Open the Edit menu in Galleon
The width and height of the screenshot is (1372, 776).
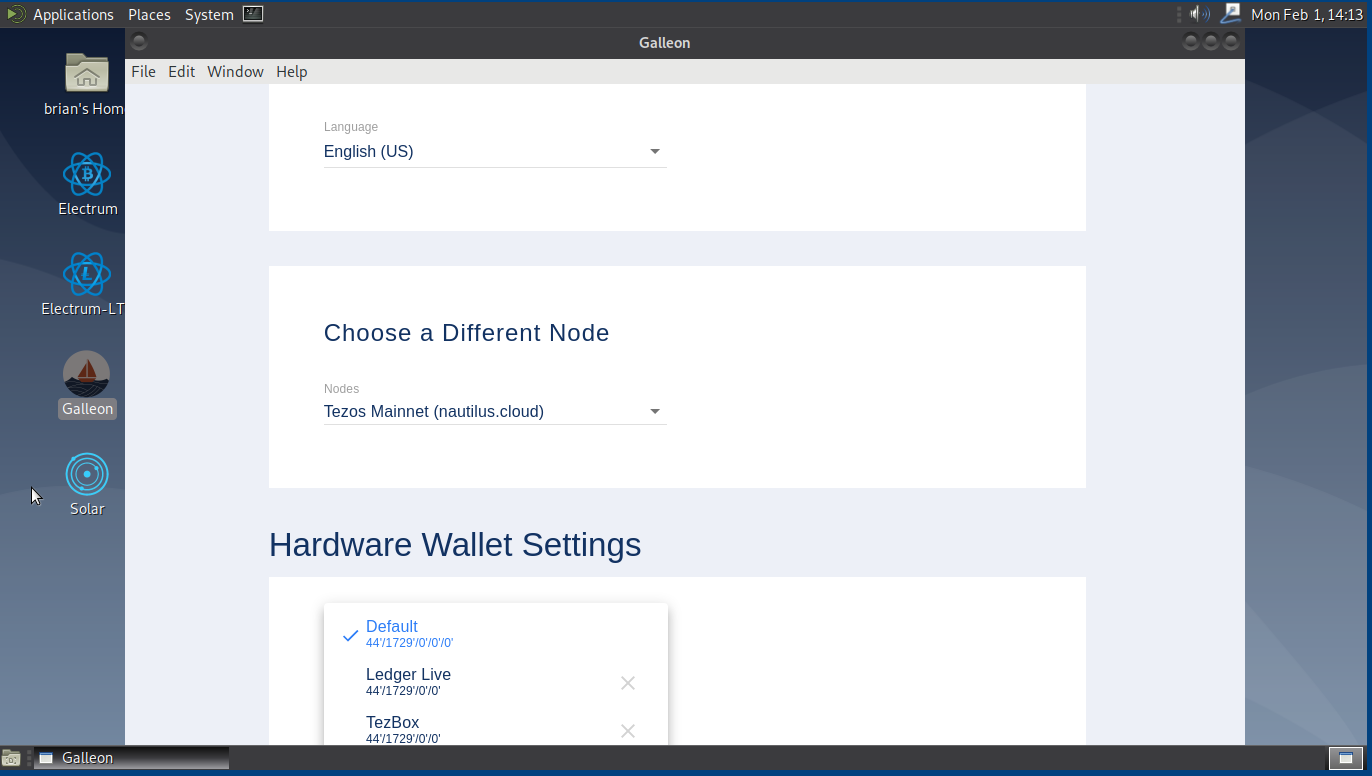pyautogui.click(x=181, y=72)
